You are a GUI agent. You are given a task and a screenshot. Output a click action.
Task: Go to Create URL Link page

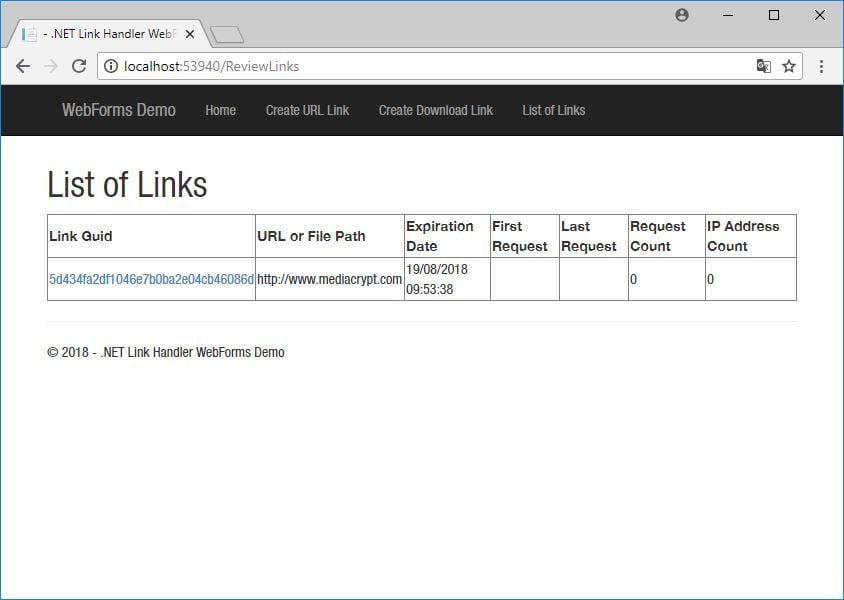(x=307, y=110)
